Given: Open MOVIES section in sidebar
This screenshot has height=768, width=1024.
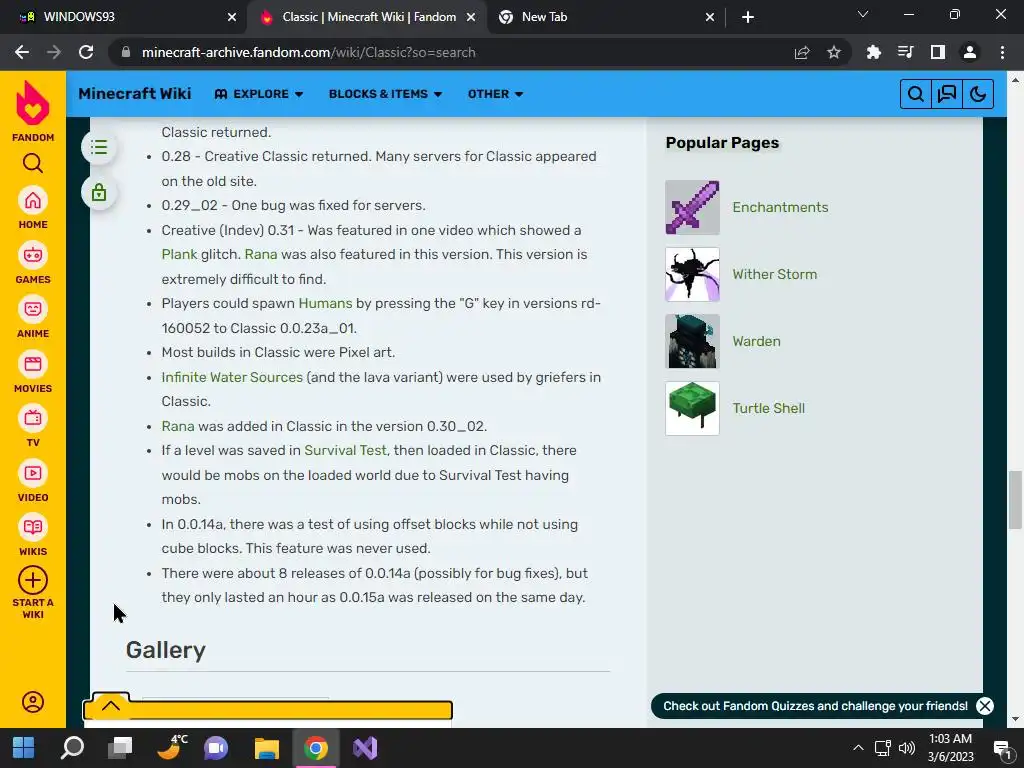Looking at the screenshot, I should [33, 364].
